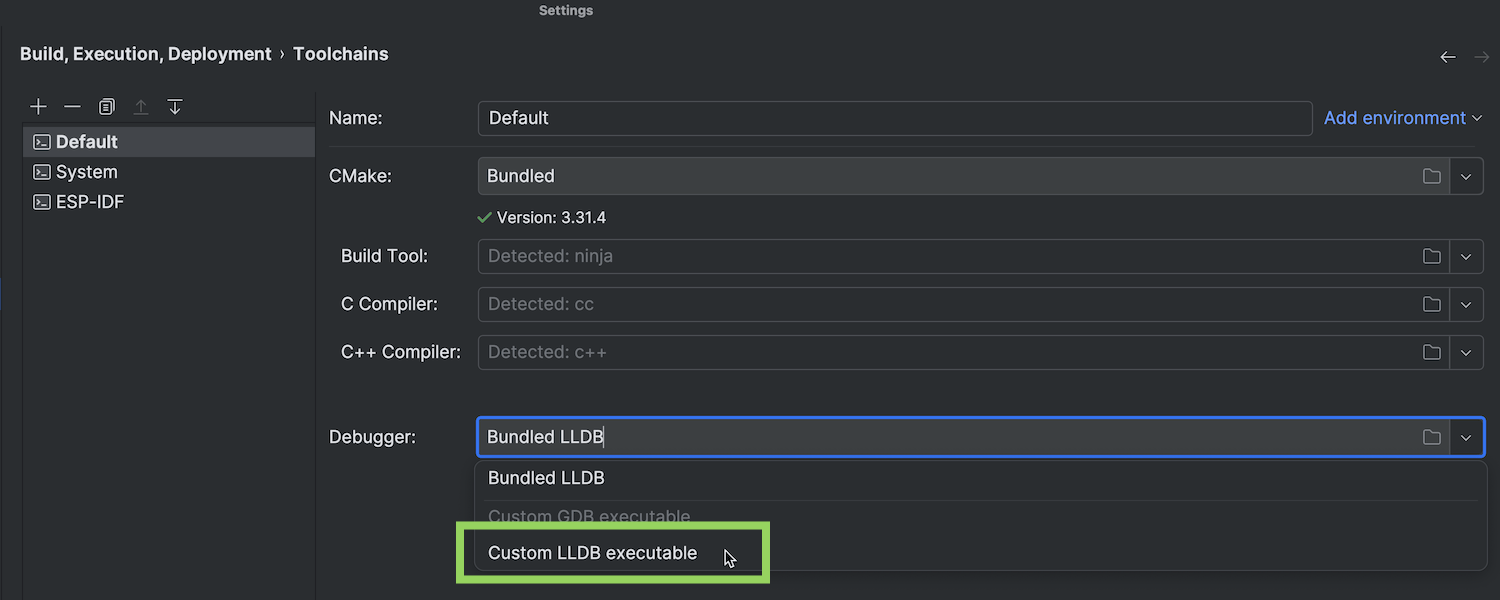This screenshot has width=1500, height=600.
Task: Move toolchain down with arrow icon
Action: (175, 107)
